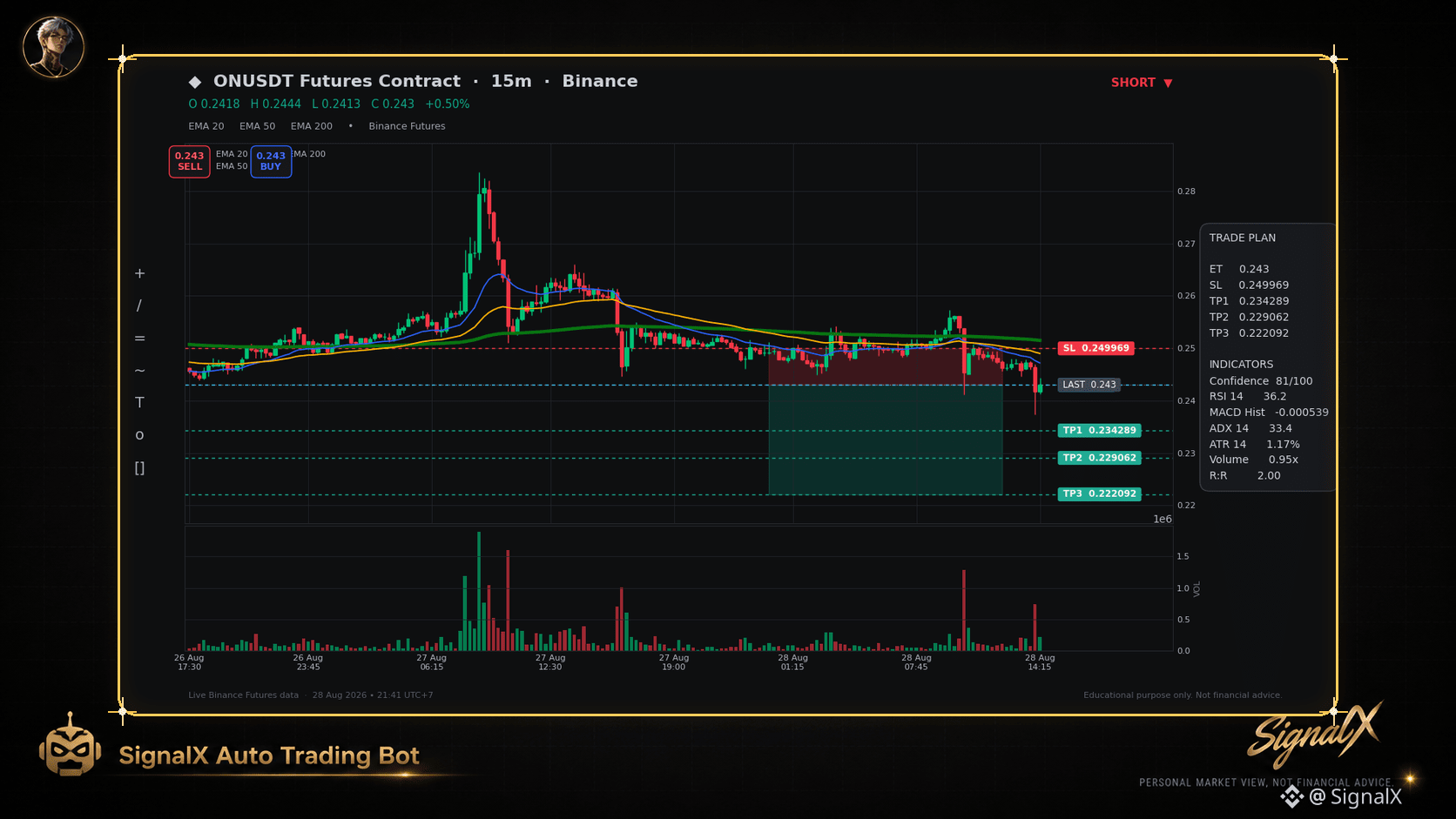The image size is (1456, 819).
Task: Click the '1.5' volume axis label
Action: [1183, 556]
